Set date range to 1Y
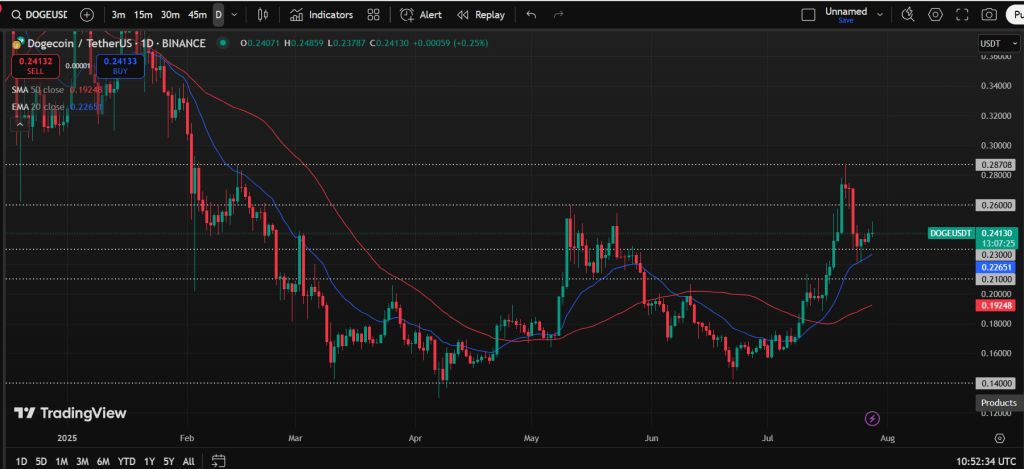1024x469 pixels. click(x=150, y=461)
